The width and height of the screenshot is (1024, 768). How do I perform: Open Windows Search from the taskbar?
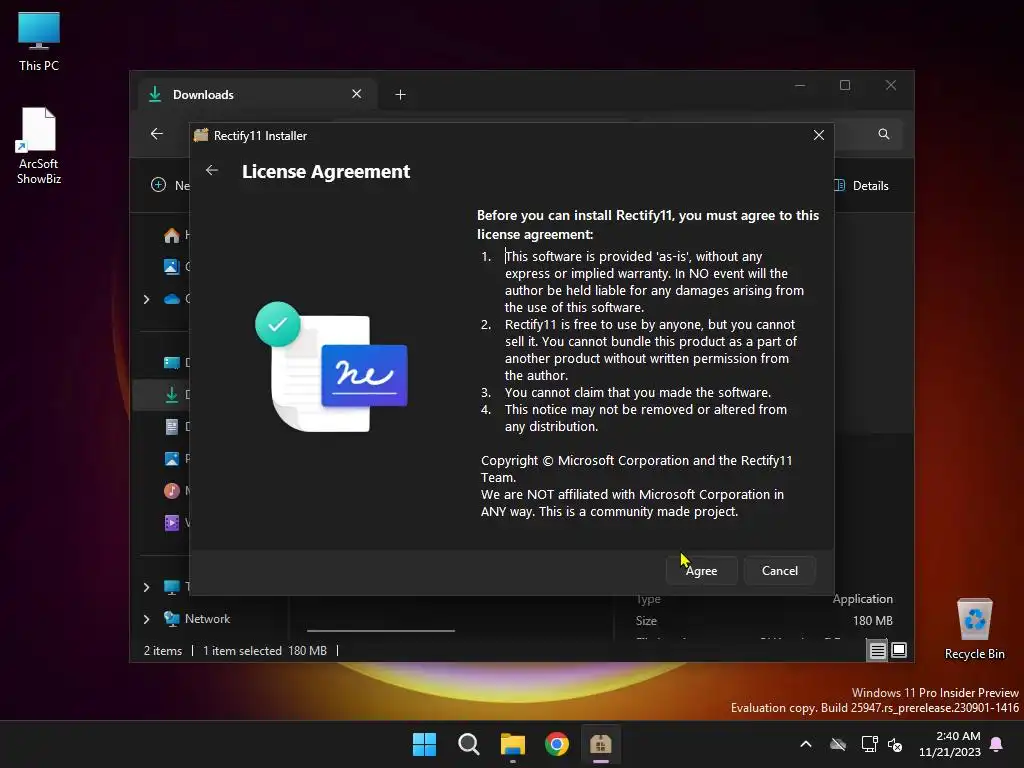click(469, 744)
